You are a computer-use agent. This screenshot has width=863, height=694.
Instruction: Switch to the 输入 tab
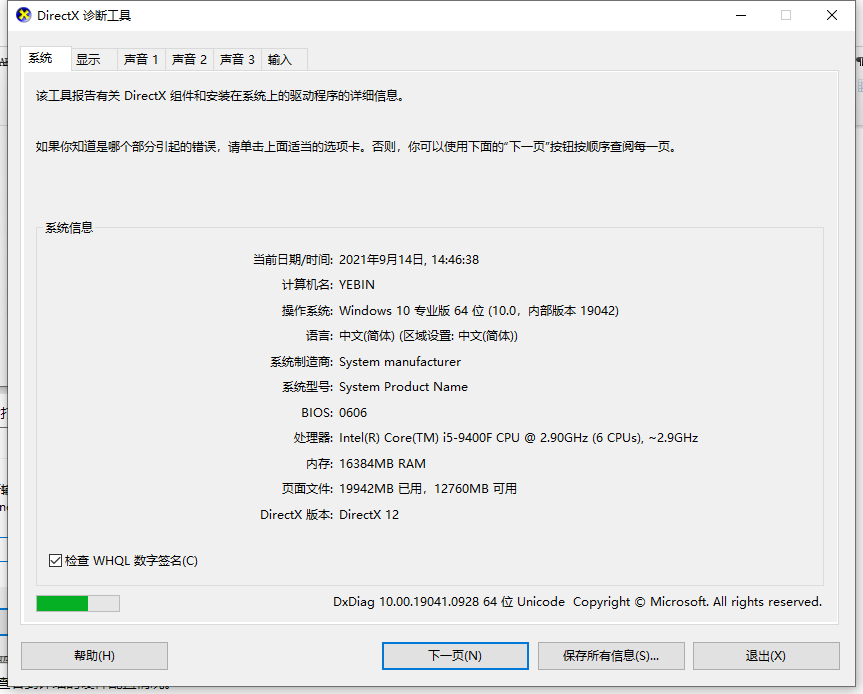tap(281, 59)
